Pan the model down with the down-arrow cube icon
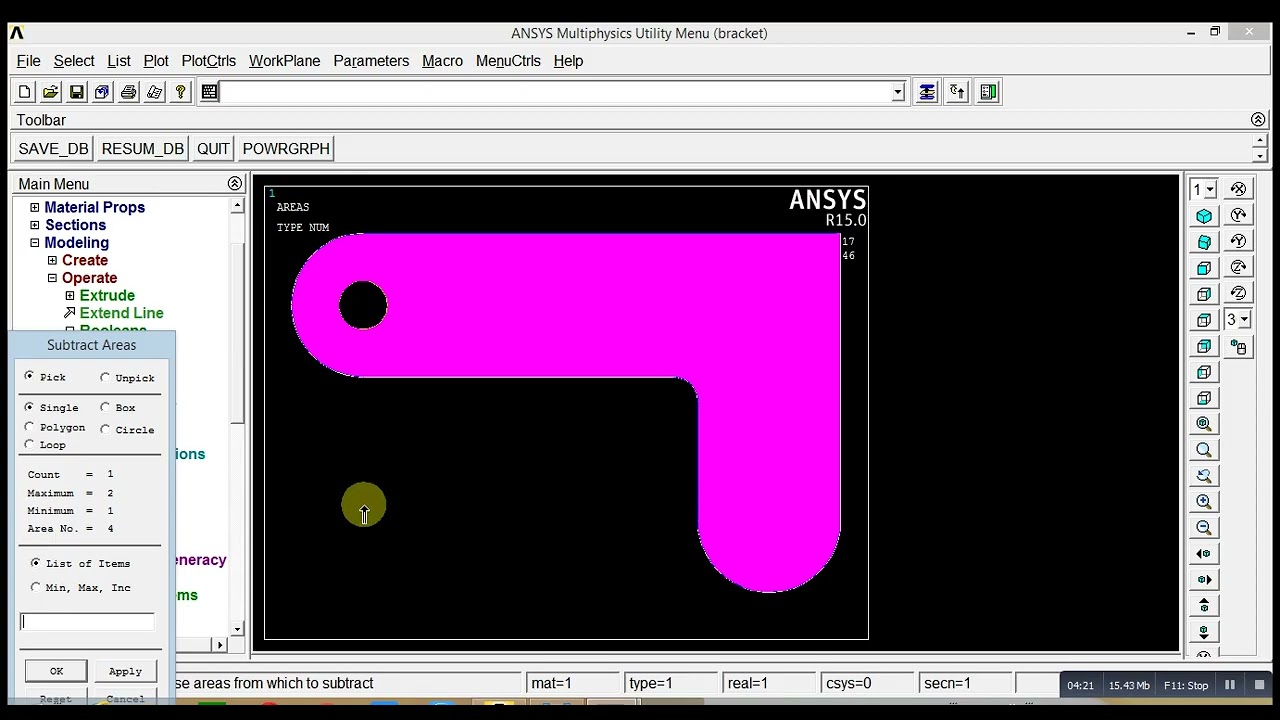 coord(1204,632)
